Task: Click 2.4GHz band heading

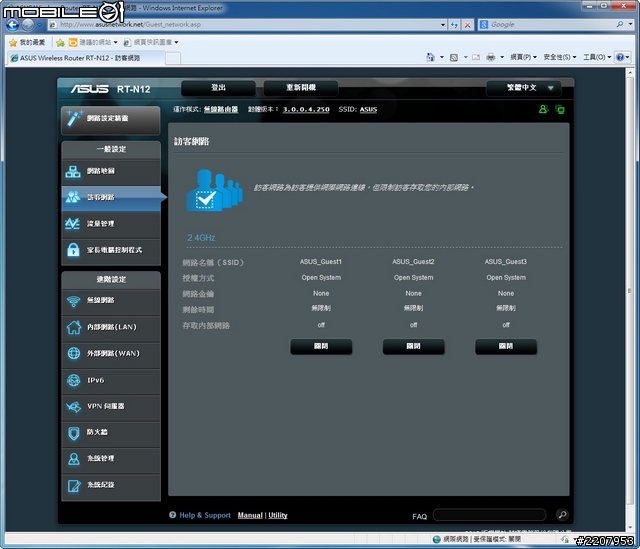Action: [x=201, y=238]
